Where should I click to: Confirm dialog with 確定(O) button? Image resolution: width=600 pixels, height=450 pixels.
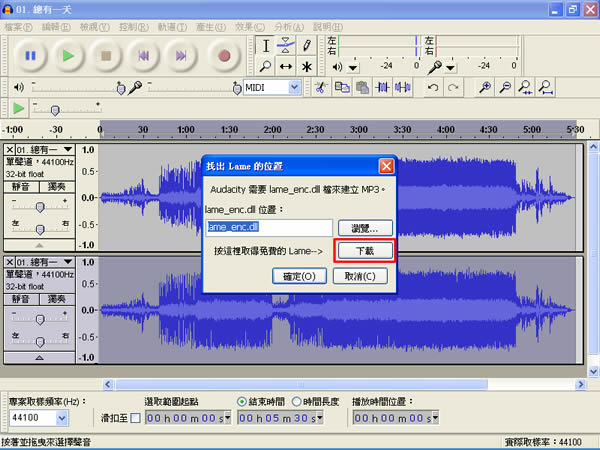pyautogui.click(x=299, y=276)
